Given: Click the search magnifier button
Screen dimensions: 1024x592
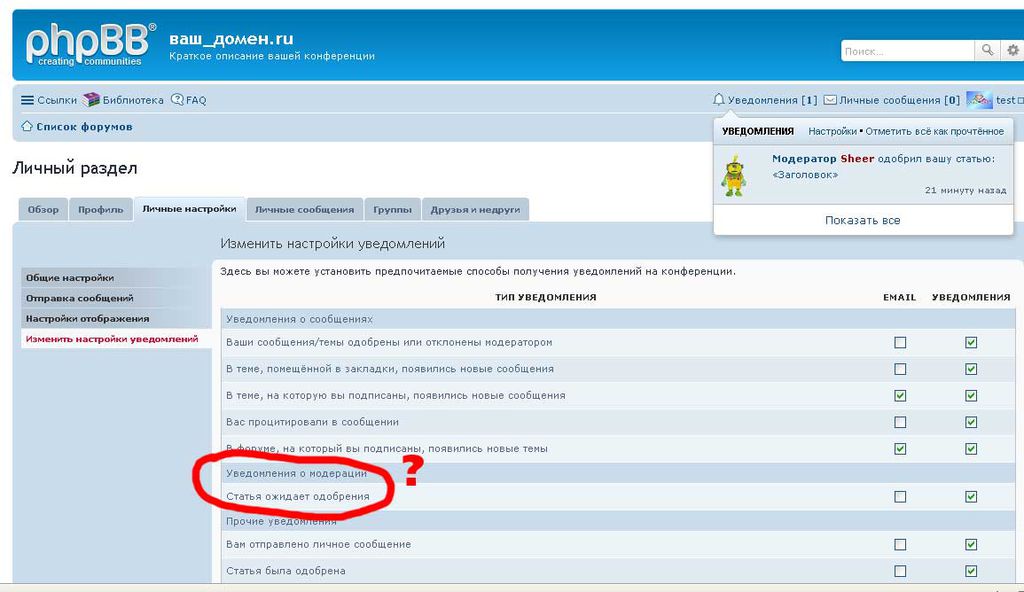Looking at the screenshot, I should point(987,50).
